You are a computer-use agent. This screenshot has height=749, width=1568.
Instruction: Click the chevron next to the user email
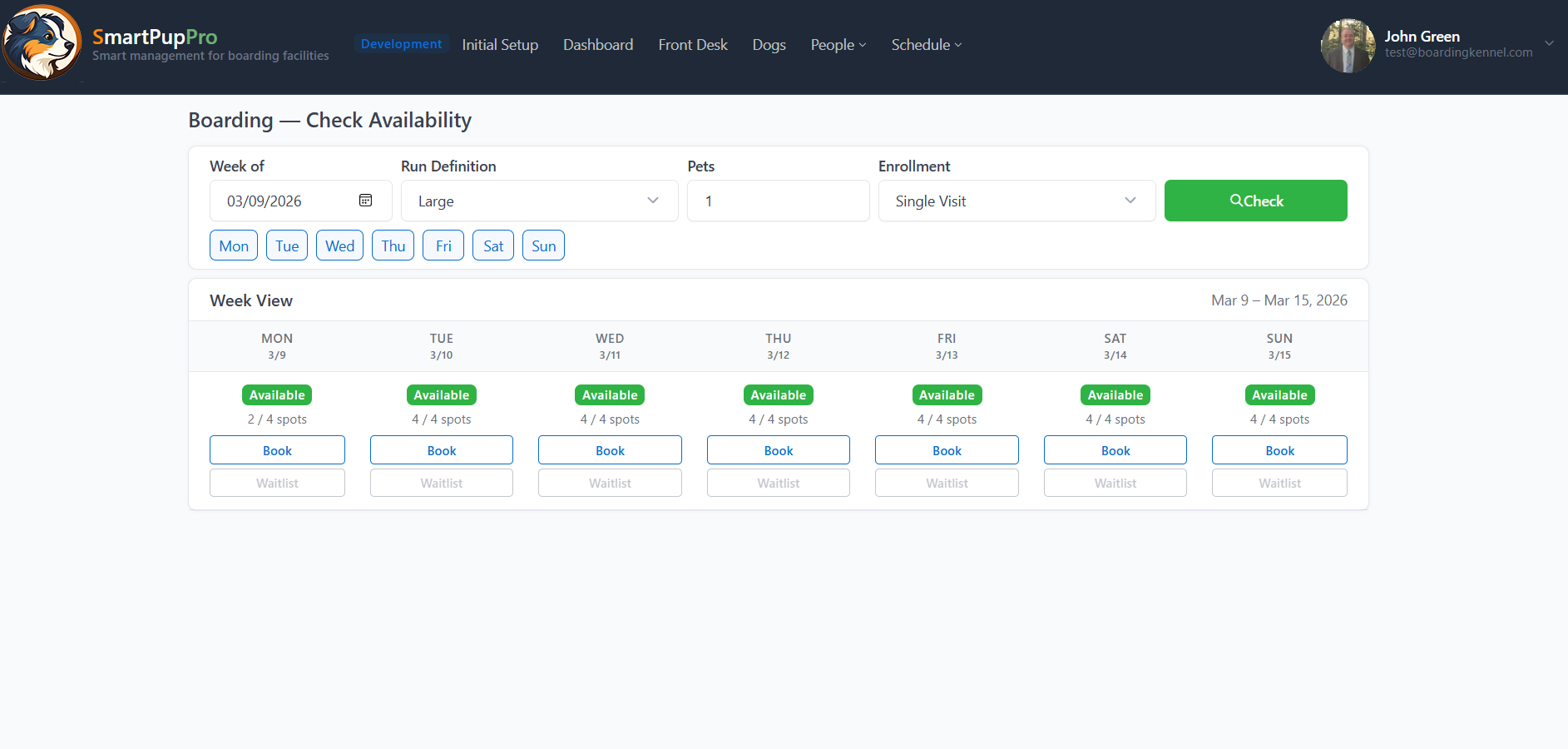pyautogui.click(x=1549, y=43)
